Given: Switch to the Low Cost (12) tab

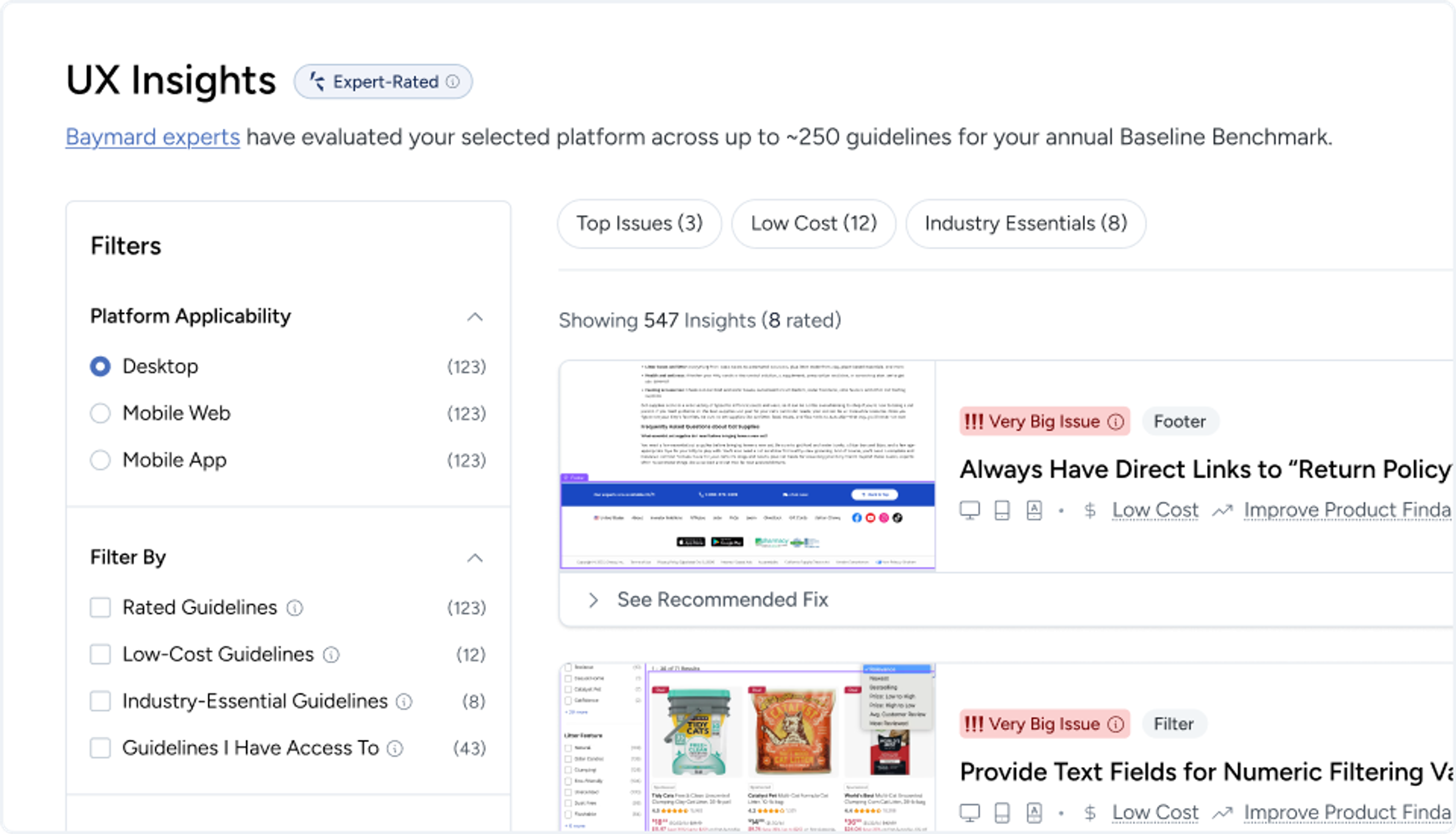Looking at the screenshot, I should [813, 224].
